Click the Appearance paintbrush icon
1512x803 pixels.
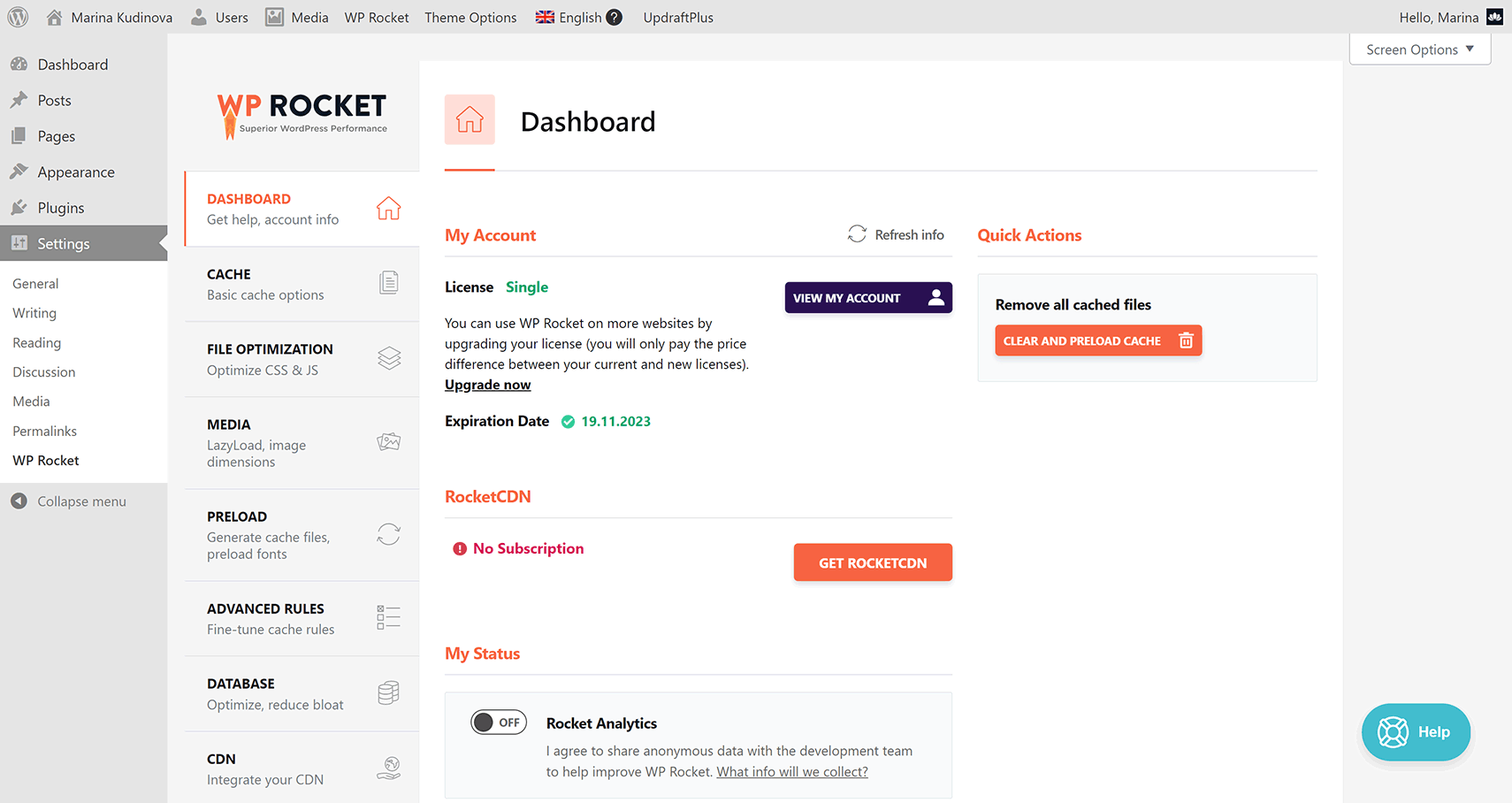[19, 172]
